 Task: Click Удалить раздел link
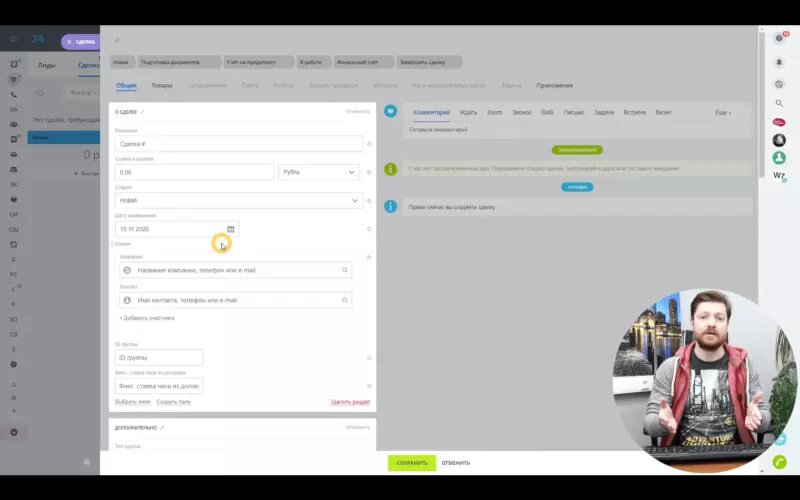click(350, 402)
